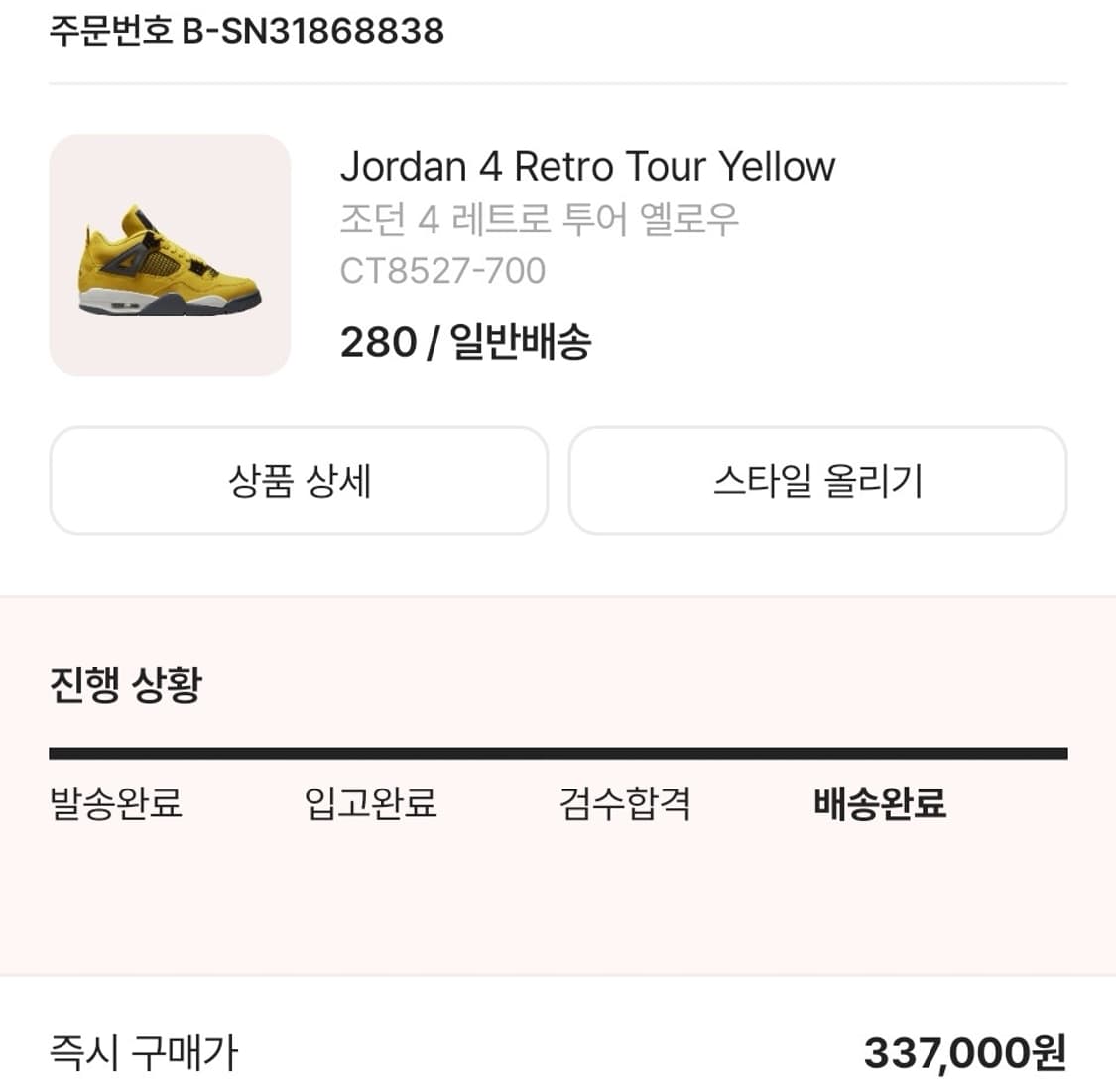Click the 진행 상황 section heading
The image size is (1116, 1092).
pos(125,684)
